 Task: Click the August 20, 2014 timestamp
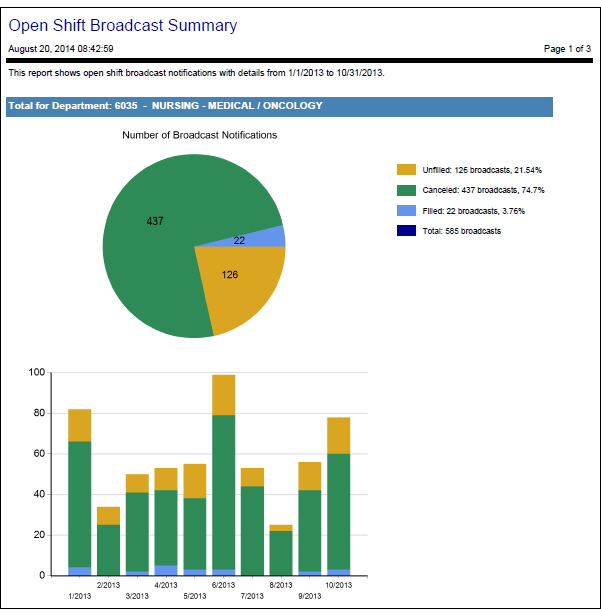[60, 48]
